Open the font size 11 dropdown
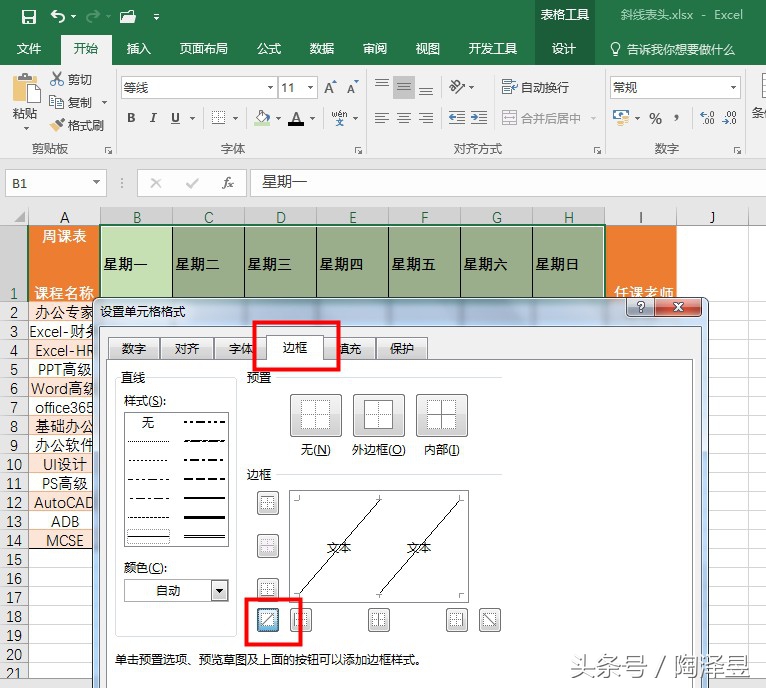The image size is (766, 688). 310,87
